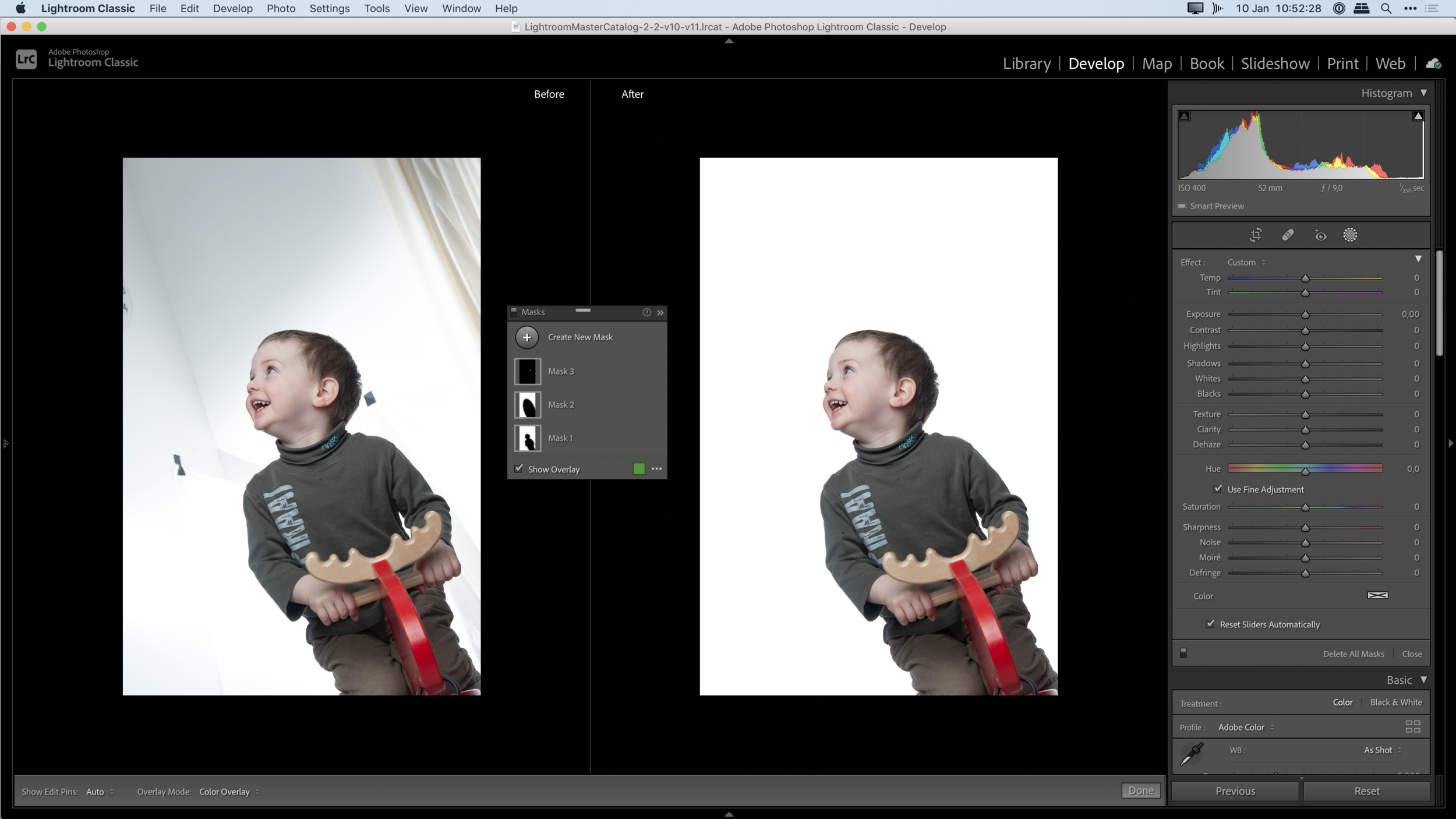The height and width of the screenshot is (819, 1456).
Task: Click the Done button
Action: pyautogui.click(x=1140, y=790)
